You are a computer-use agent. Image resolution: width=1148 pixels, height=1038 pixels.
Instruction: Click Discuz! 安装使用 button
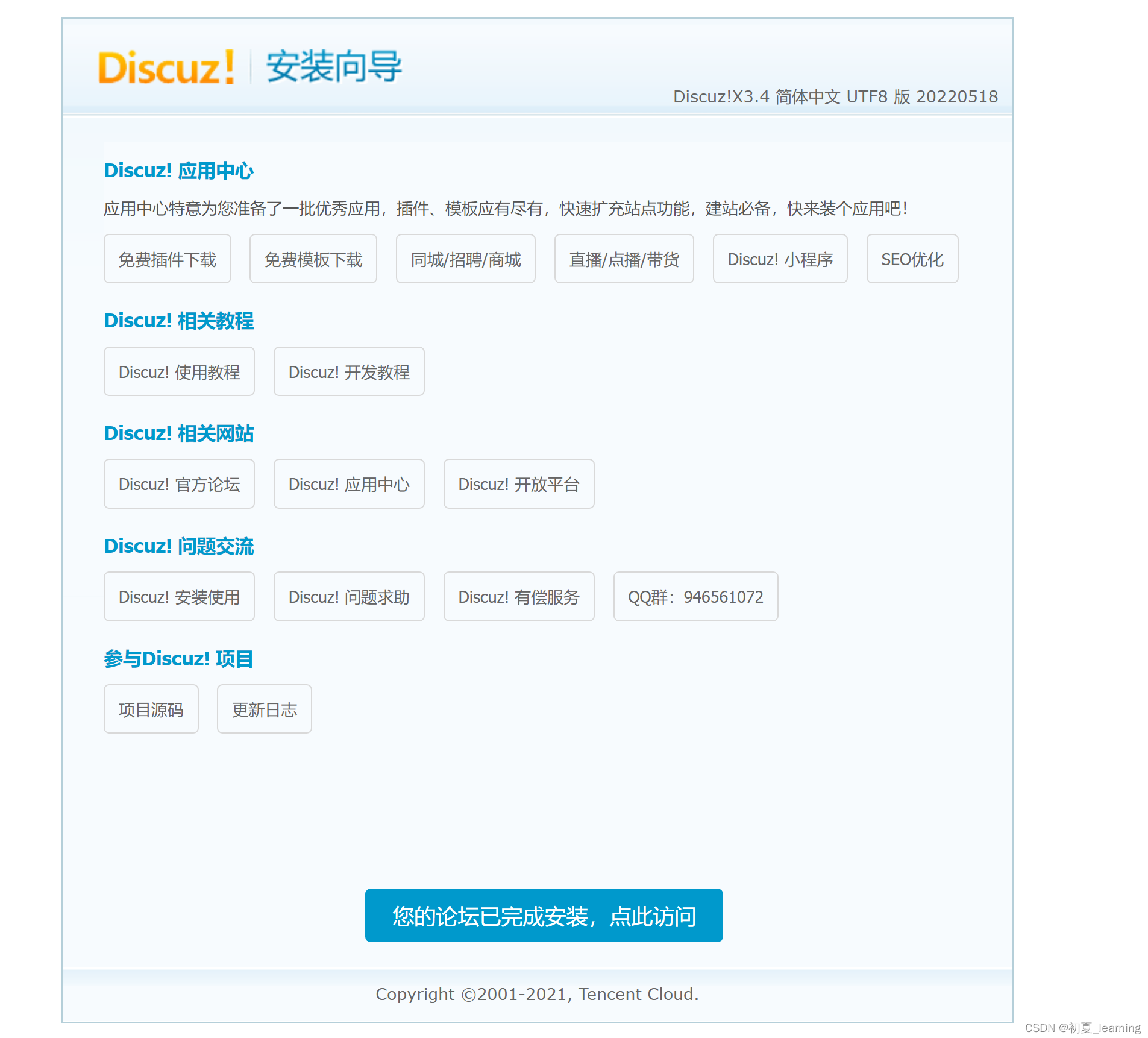[179, 596]
